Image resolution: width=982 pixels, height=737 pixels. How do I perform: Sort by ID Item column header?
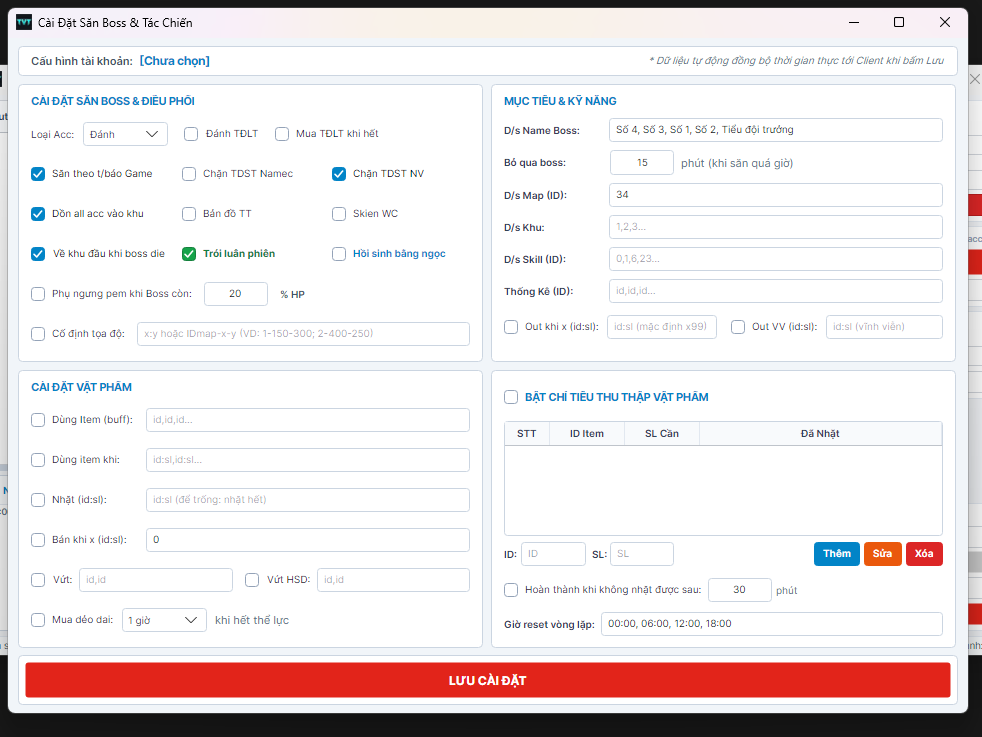587,433
